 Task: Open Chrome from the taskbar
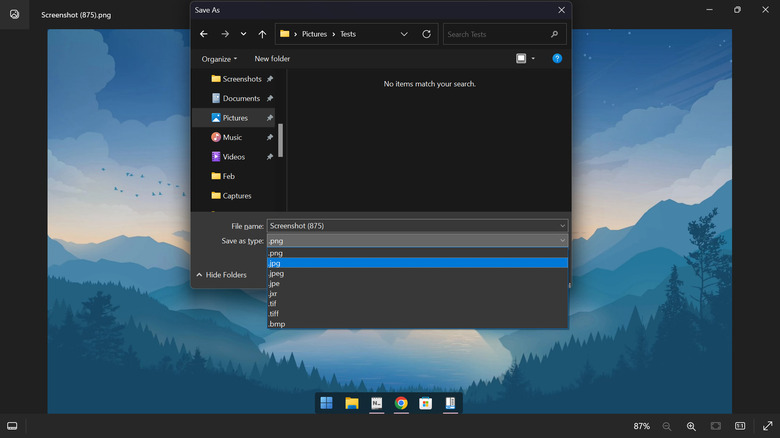[401, 403]
